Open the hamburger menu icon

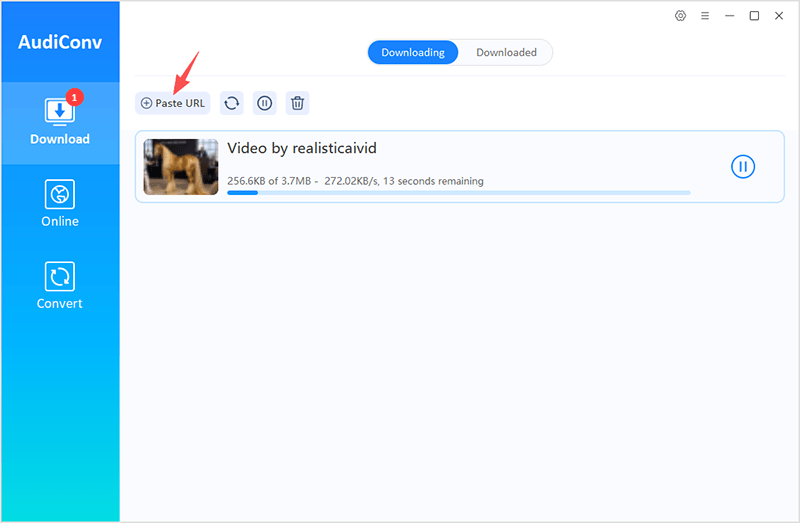pyautogui.click(x=705, y=16)
